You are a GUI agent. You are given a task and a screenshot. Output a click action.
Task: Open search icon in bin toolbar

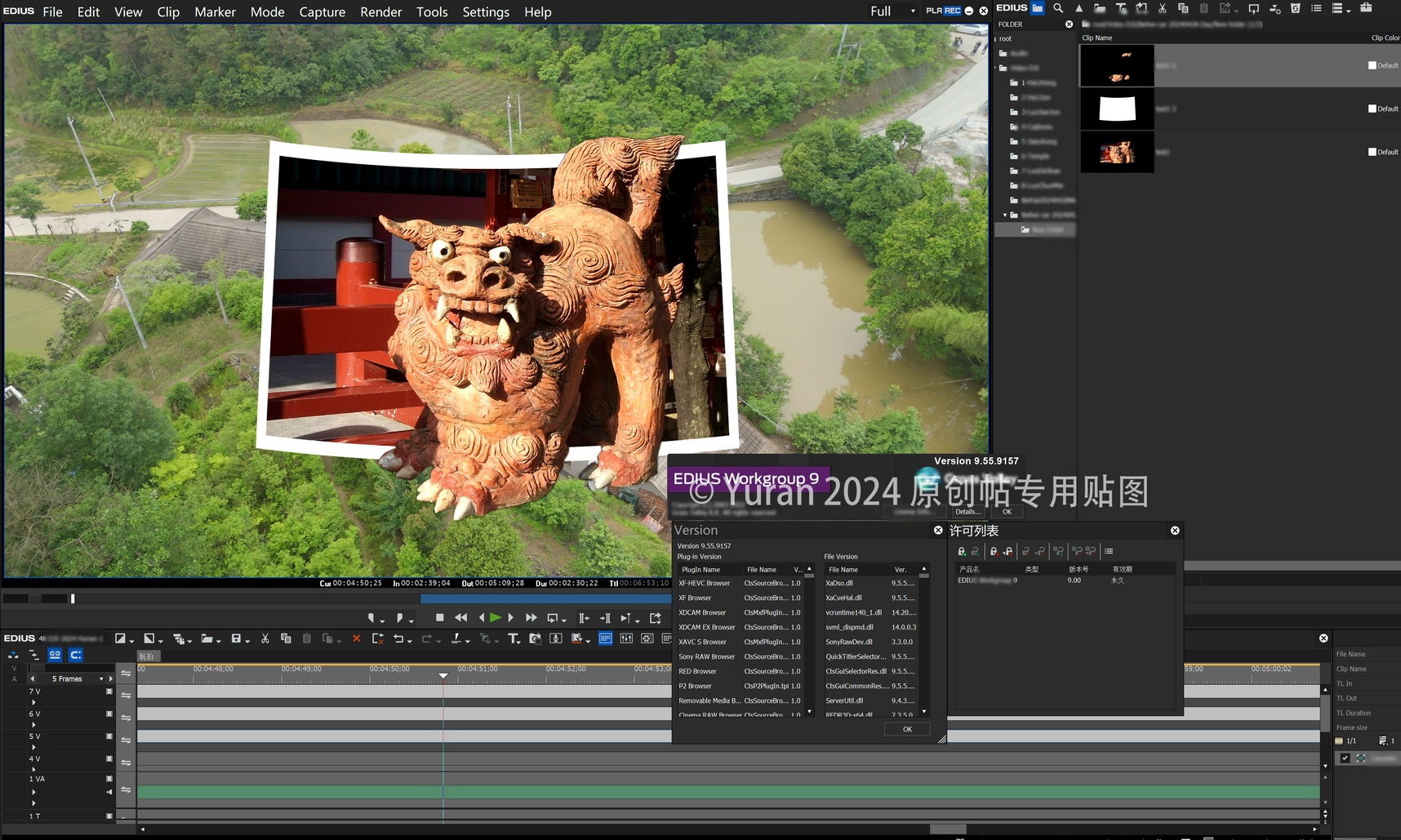click(x=1058, y=8)
